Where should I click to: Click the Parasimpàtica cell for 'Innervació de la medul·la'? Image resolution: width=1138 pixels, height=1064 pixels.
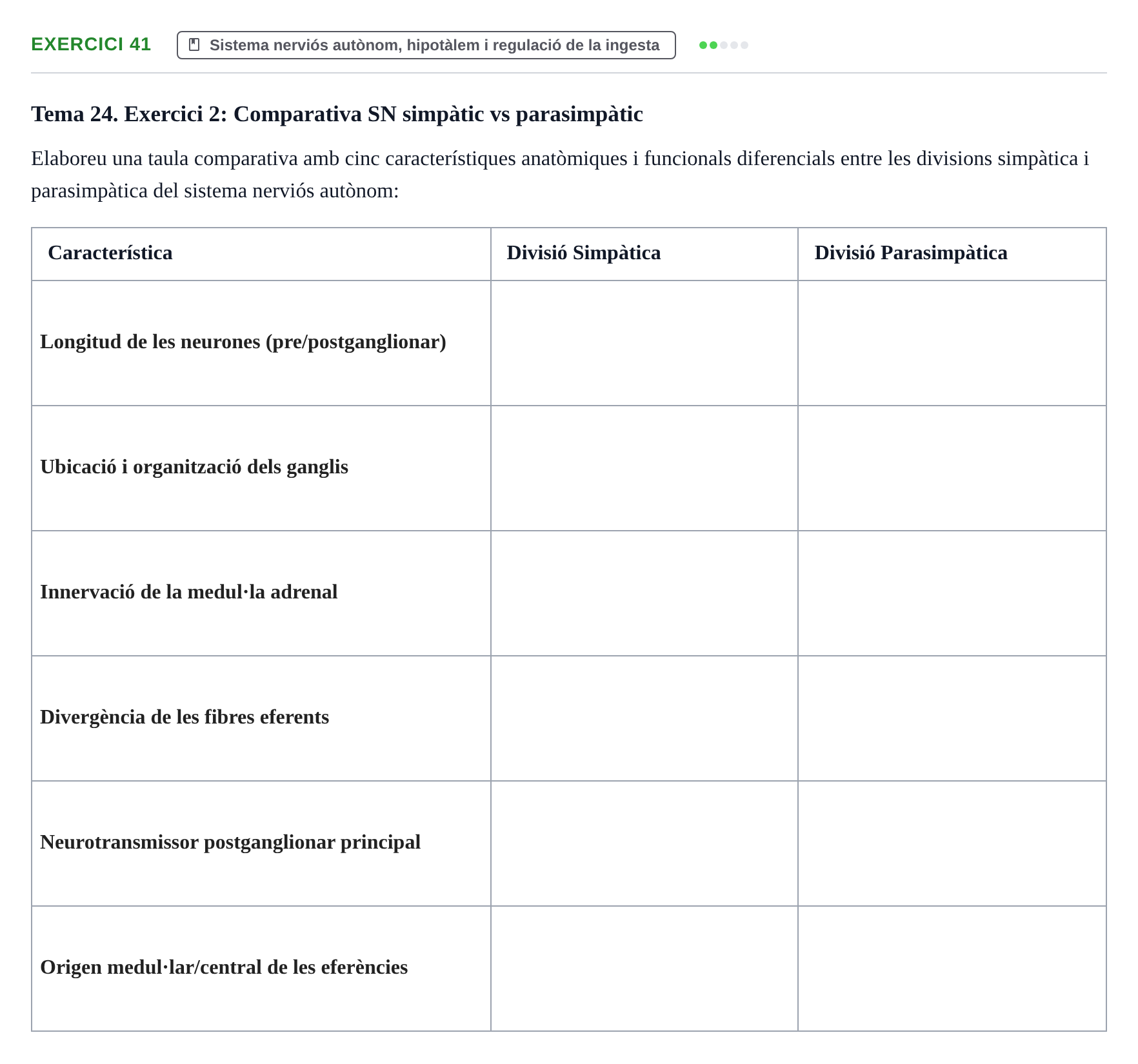point(952,593)
